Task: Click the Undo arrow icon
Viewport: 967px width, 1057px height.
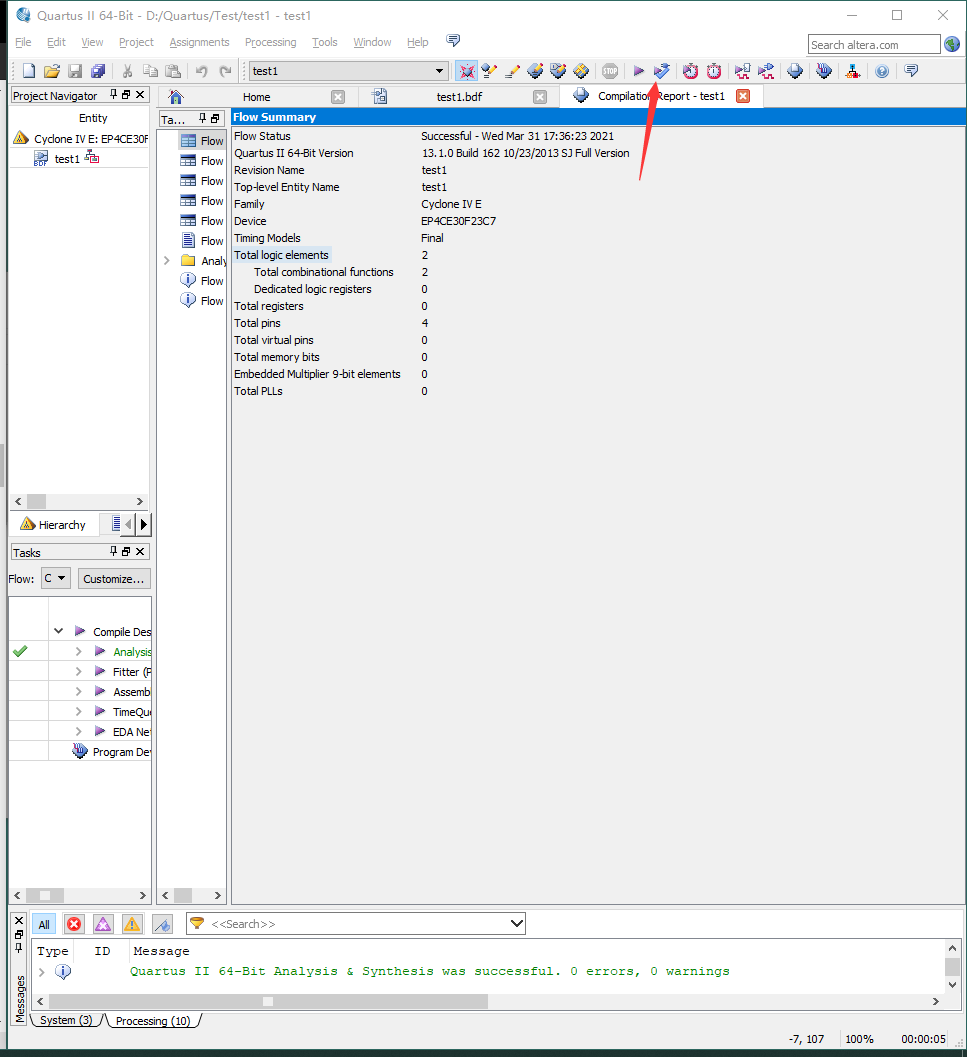Action: click(201, 71)
